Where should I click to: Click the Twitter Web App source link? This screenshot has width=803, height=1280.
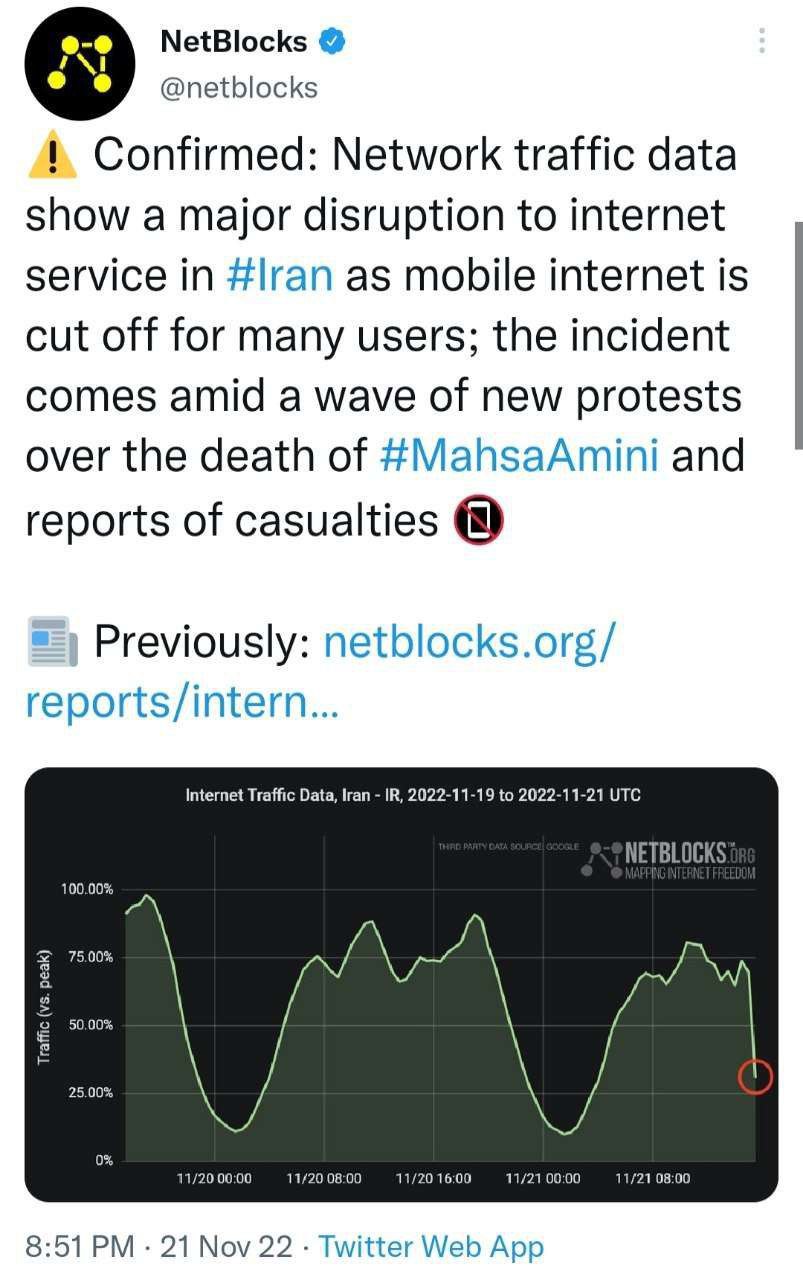[431, 1247]
